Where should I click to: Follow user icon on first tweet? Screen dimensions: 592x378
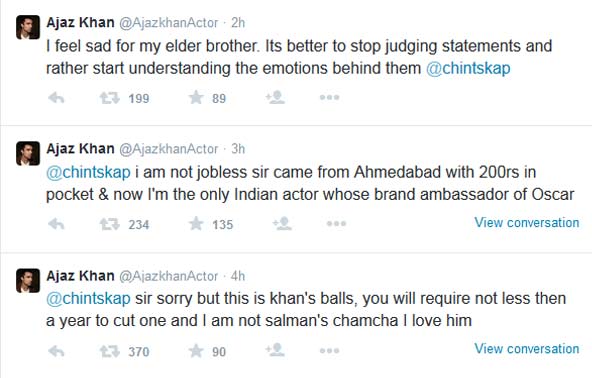pos(275,97)
